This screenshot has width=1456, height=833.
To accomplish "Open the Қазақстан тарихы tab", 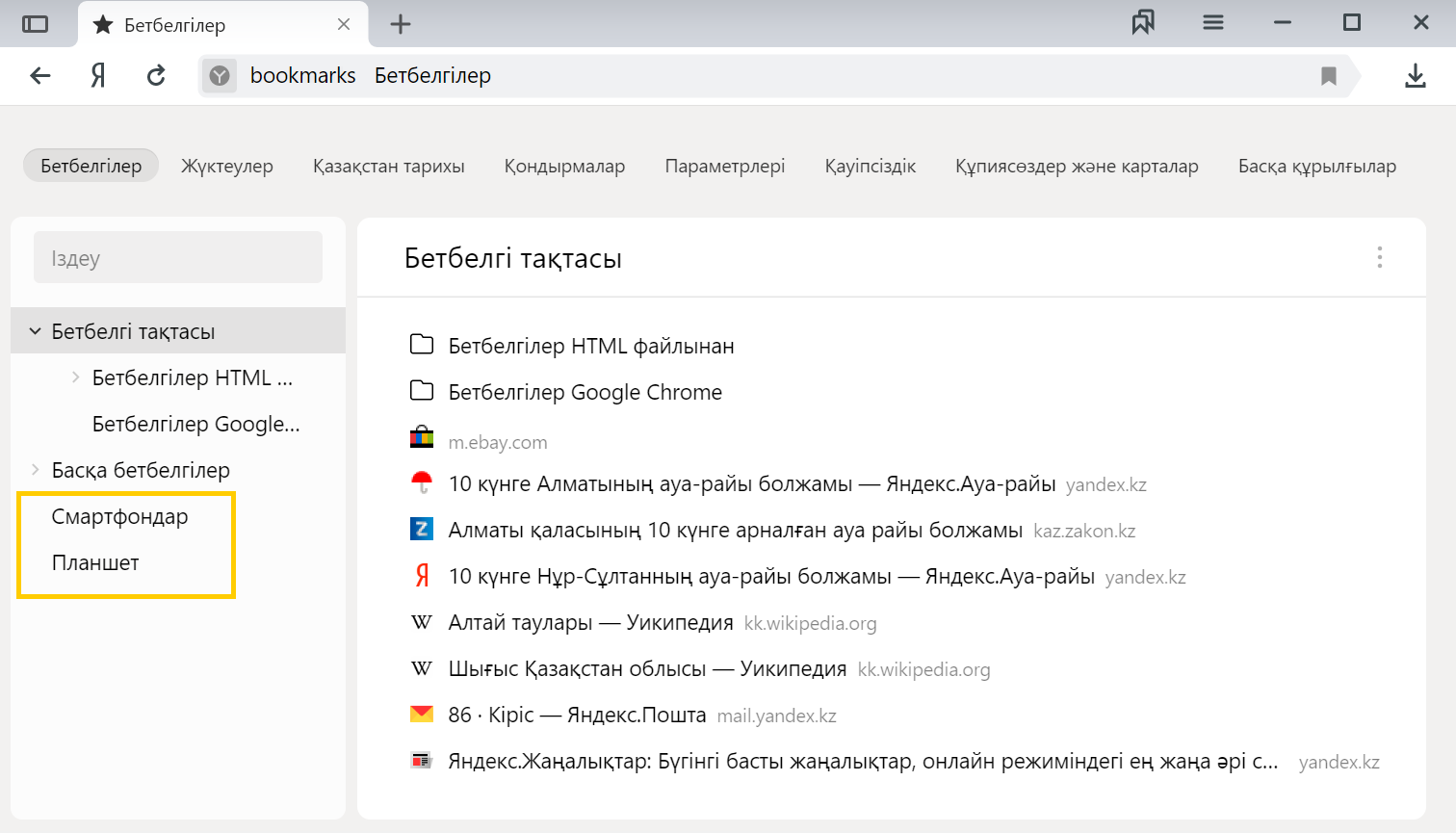I will point(389,166).
